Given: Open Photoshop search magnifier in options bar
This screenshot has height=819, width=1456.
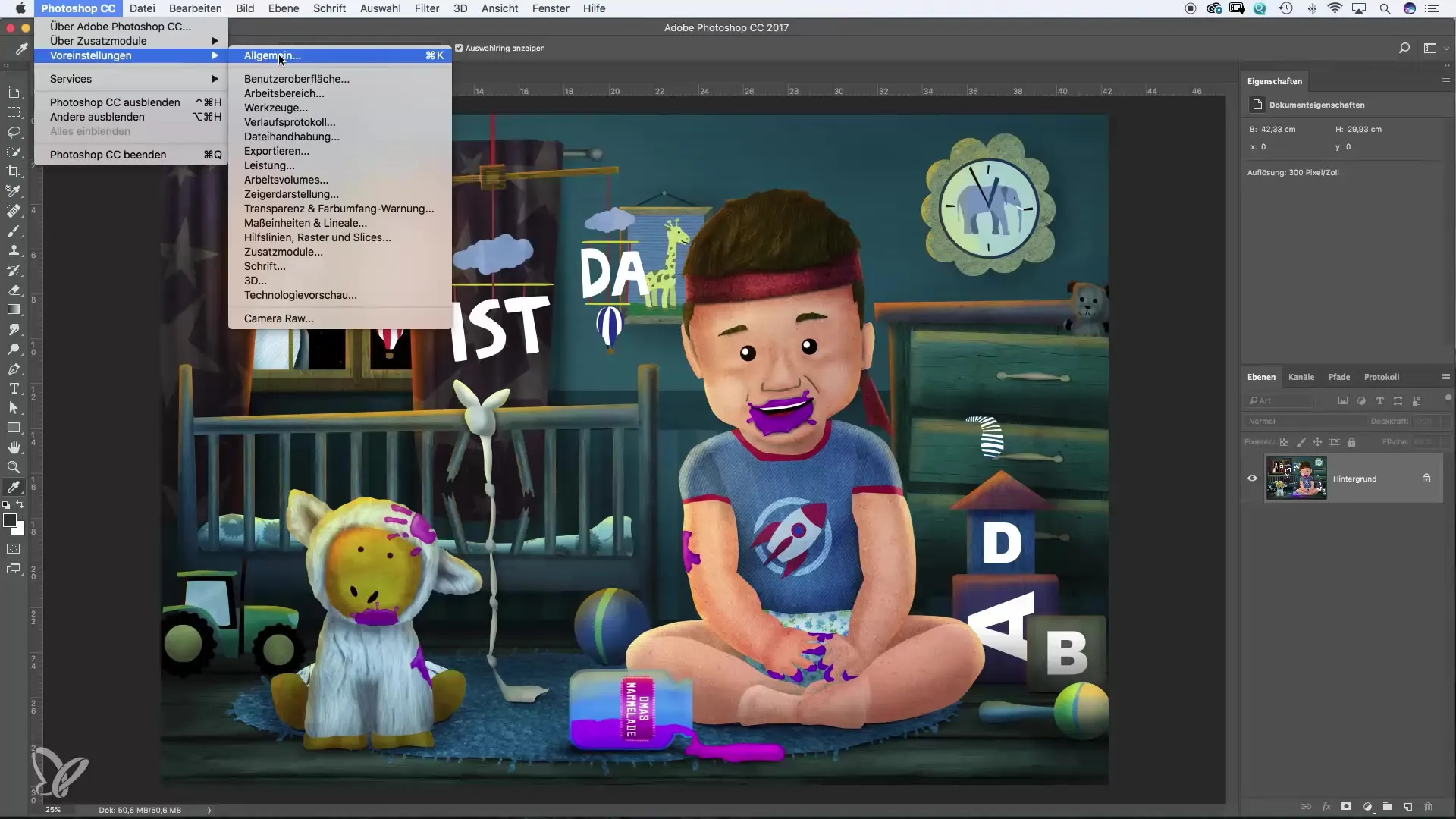Looking at the screenshot, I should tap(1404, 48).
